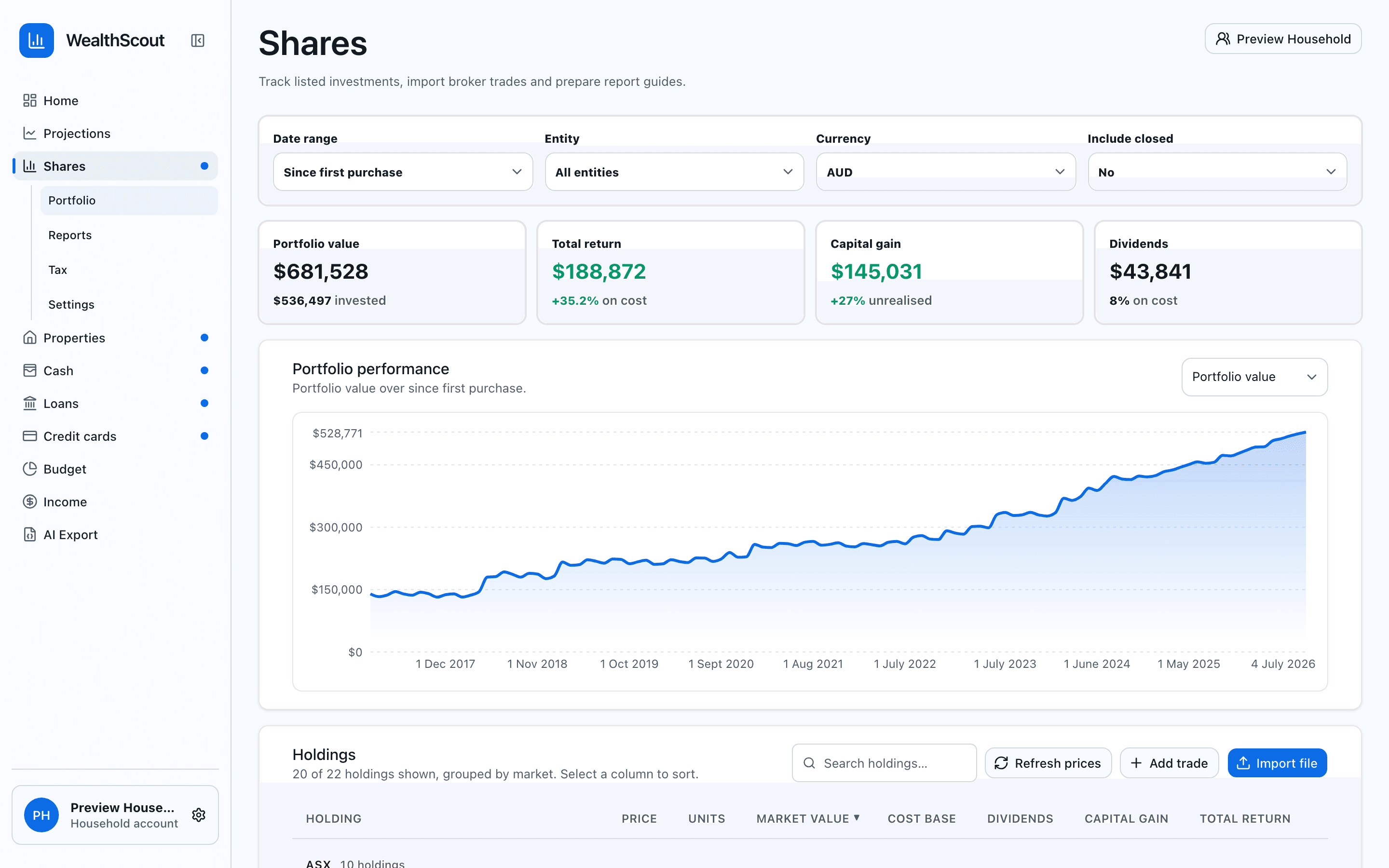Click Refresh prices button
Viewport: 1389px width, 868px height.
click(1048, 763)
